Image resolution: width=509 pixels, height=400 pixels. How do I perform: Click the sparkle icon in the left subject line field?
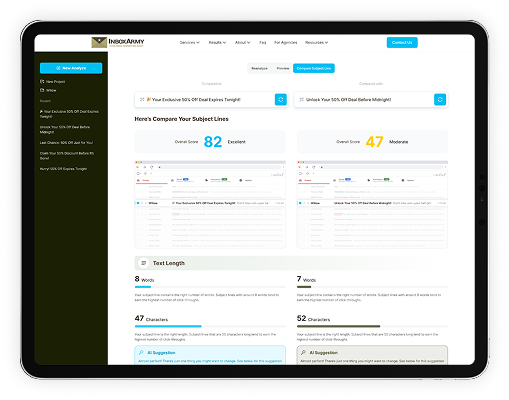tap(142, 99)
